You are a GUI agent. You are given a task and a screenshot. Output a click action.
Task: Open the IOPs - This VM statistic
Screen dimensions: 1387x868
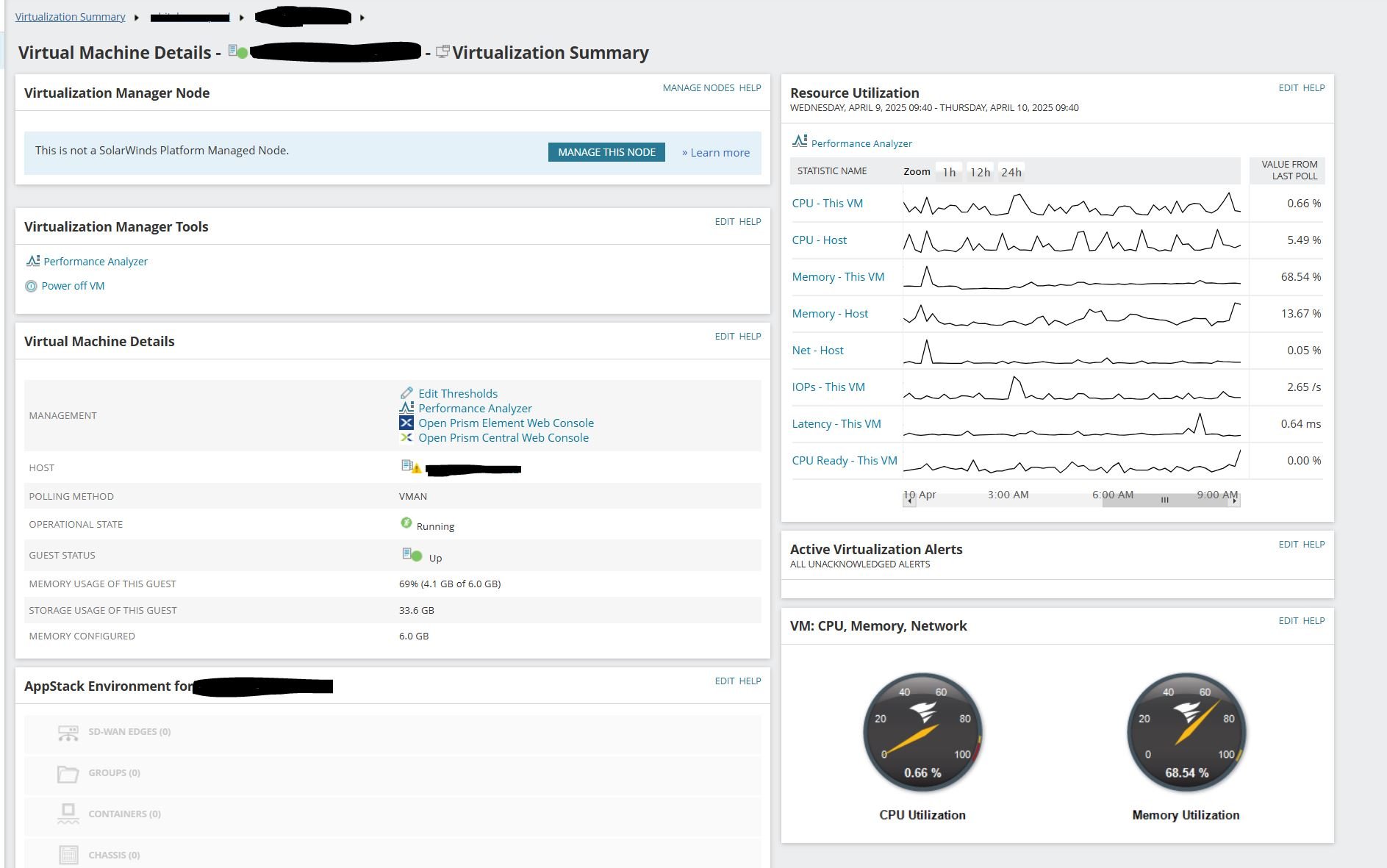(828, 387)
